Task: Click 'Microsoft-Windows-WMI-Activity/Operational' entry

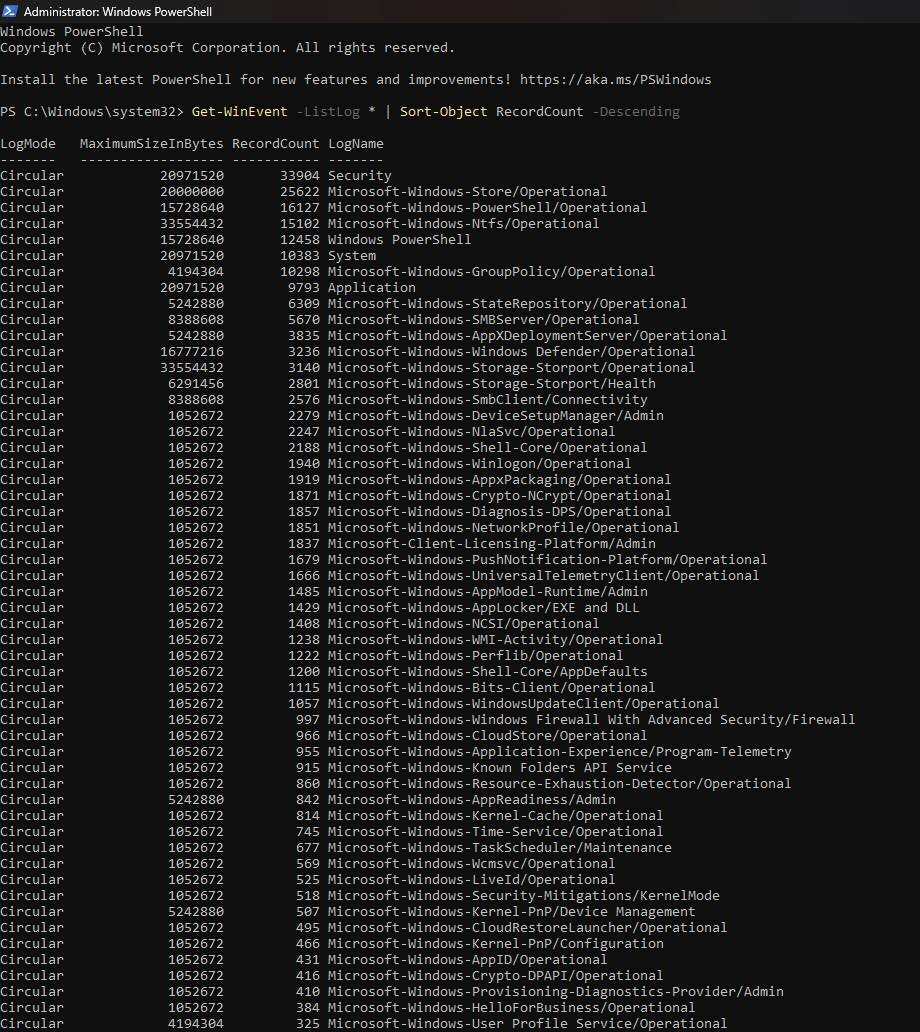Action: coord(495,640)
